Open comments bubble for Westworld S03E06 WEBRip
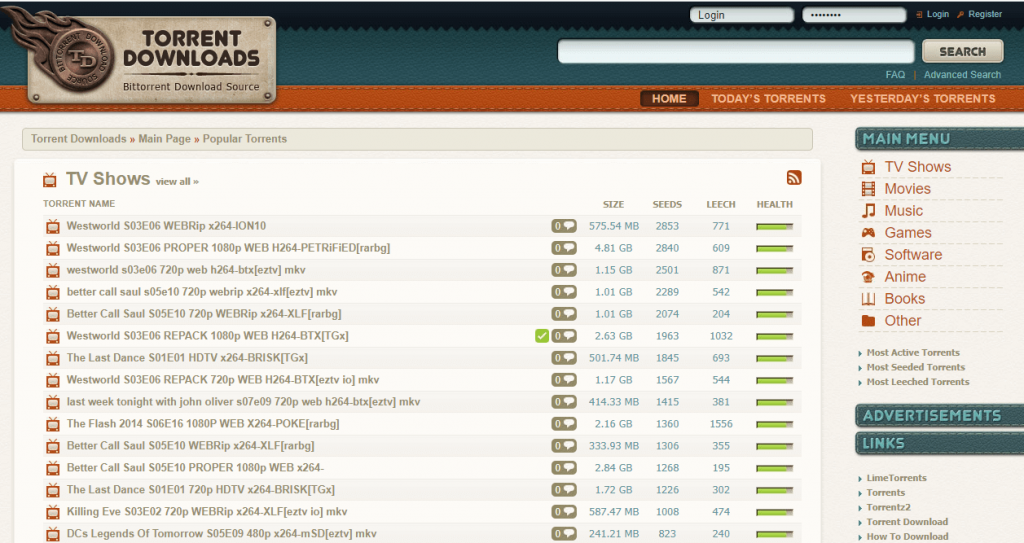Viewport: 1024px width, 543px height. pos(564,226)
